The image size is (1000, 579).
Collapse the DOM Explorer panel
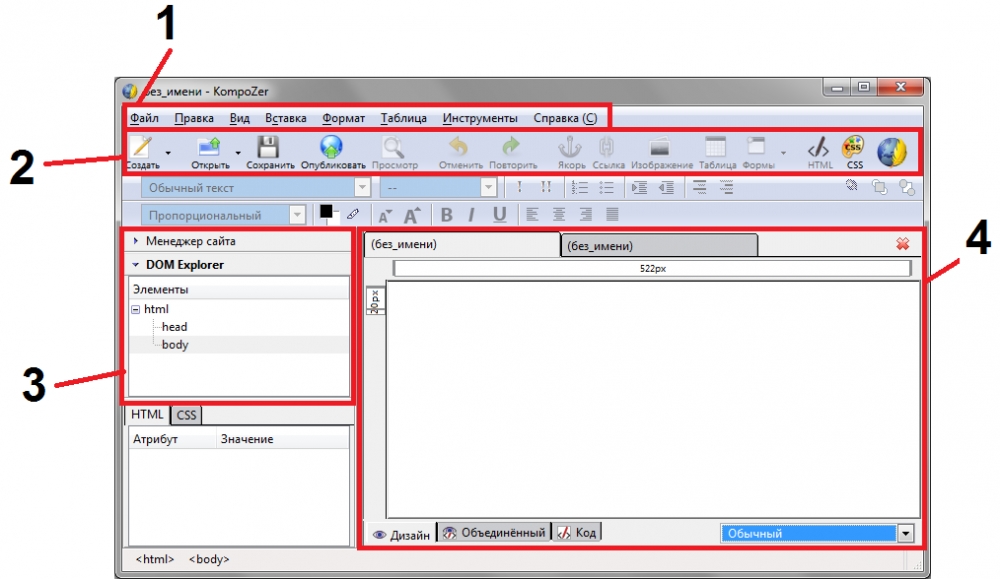135,265
